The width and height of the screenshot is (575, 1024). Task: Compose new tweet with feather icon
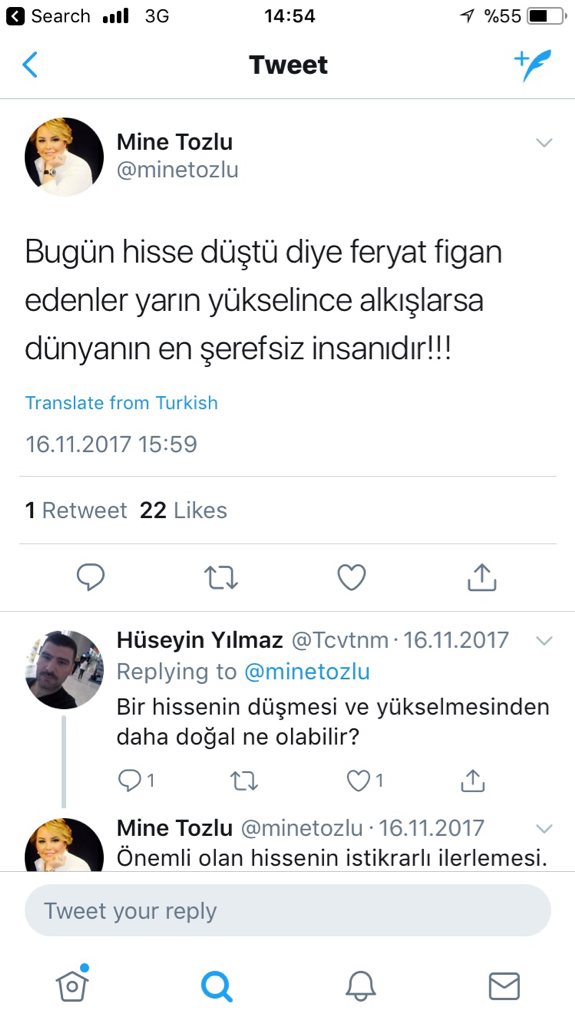(x=533, y=65)
